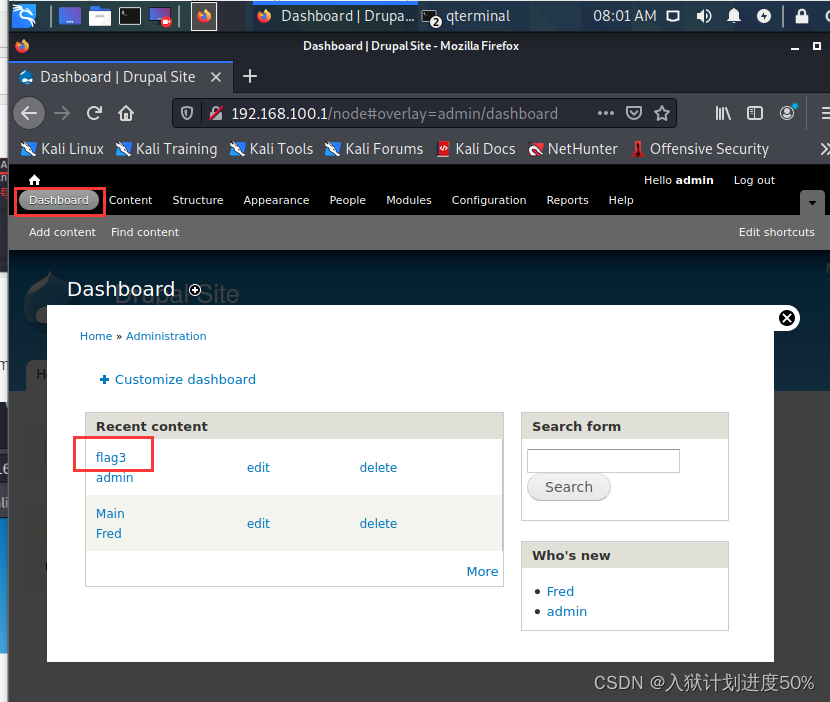Click the lock screen icon in panel
This screenshot has width=830, height=702.
(802, 16)
